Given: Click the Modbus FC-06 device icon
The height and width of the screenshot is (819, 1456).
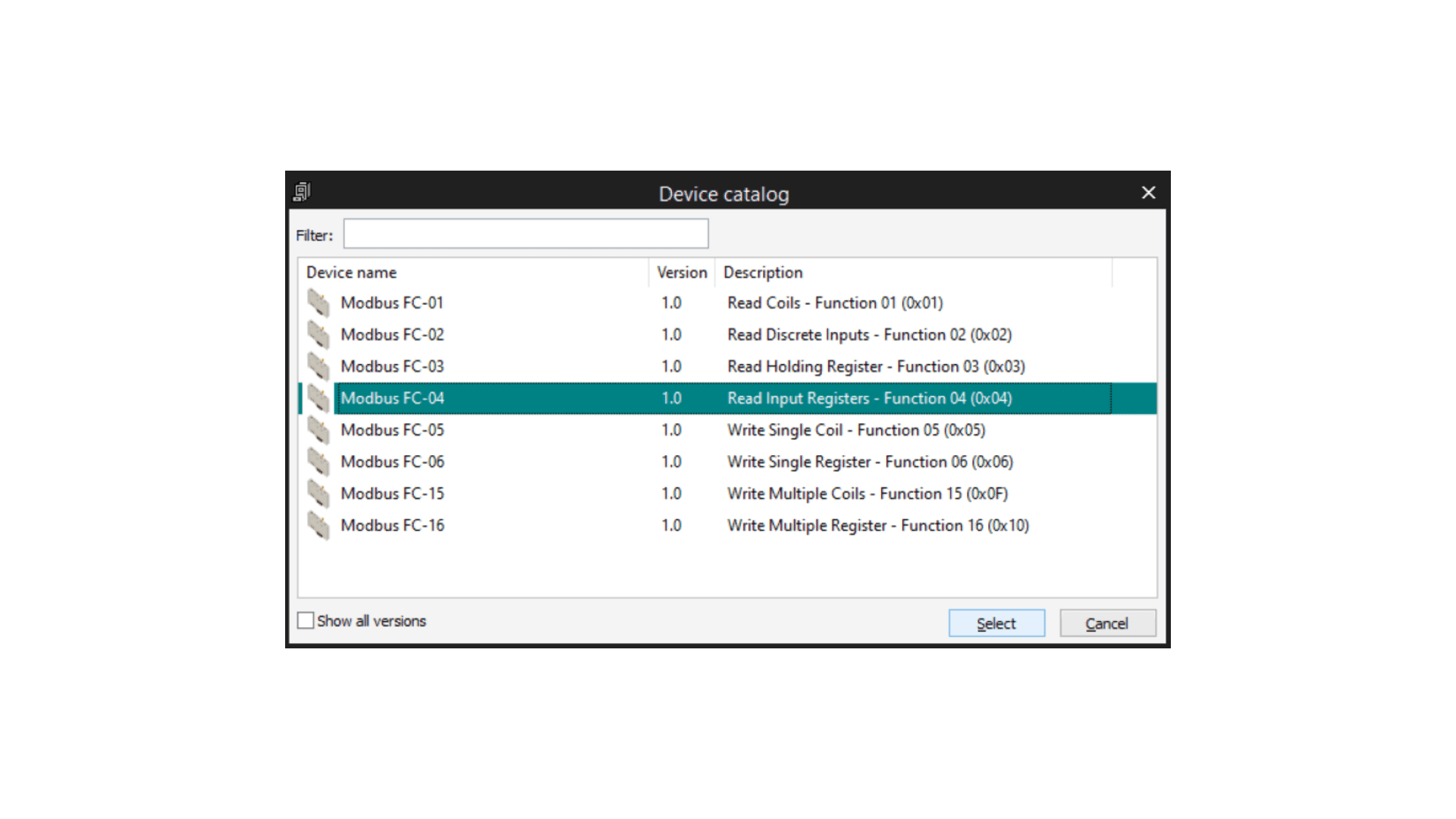Looking at the screenshot, I should 318,463.
